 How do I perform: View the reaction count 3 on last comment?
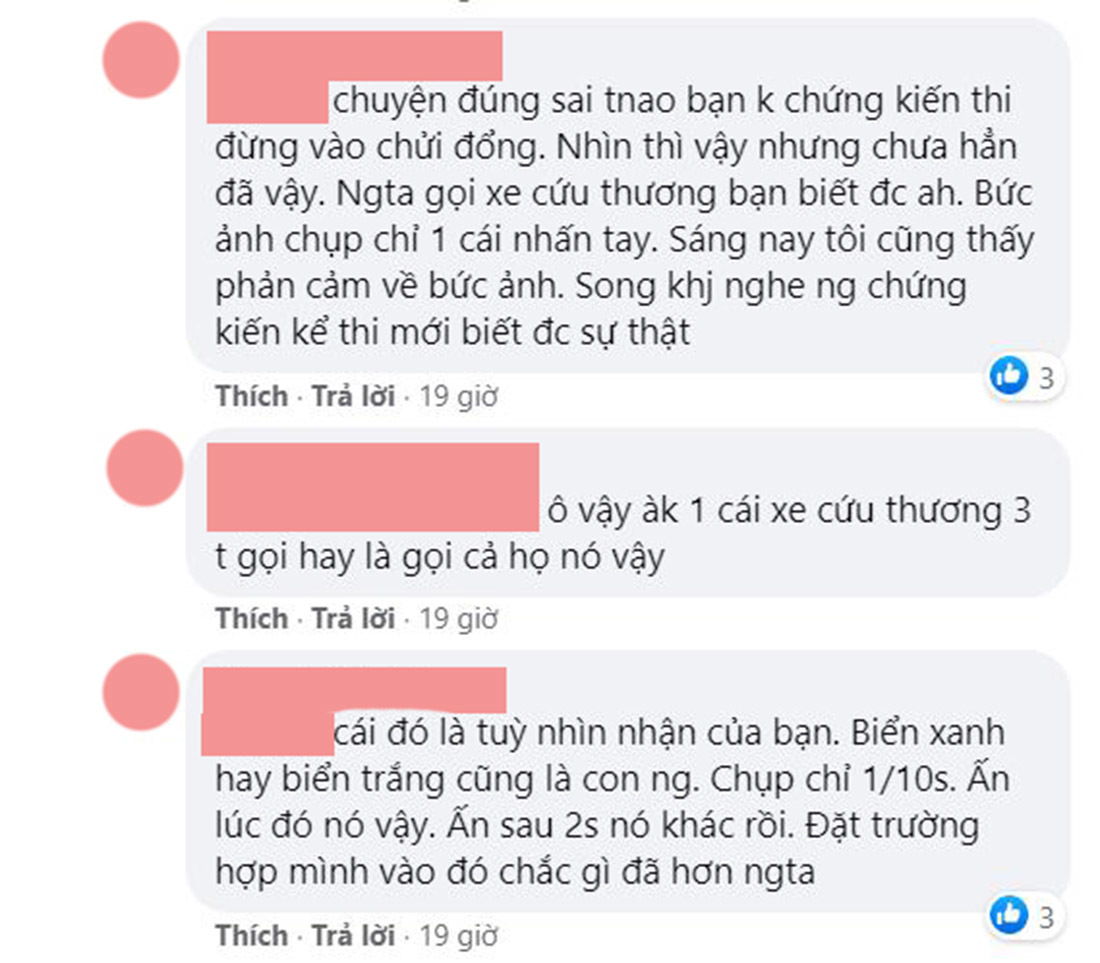(1047, 918)
